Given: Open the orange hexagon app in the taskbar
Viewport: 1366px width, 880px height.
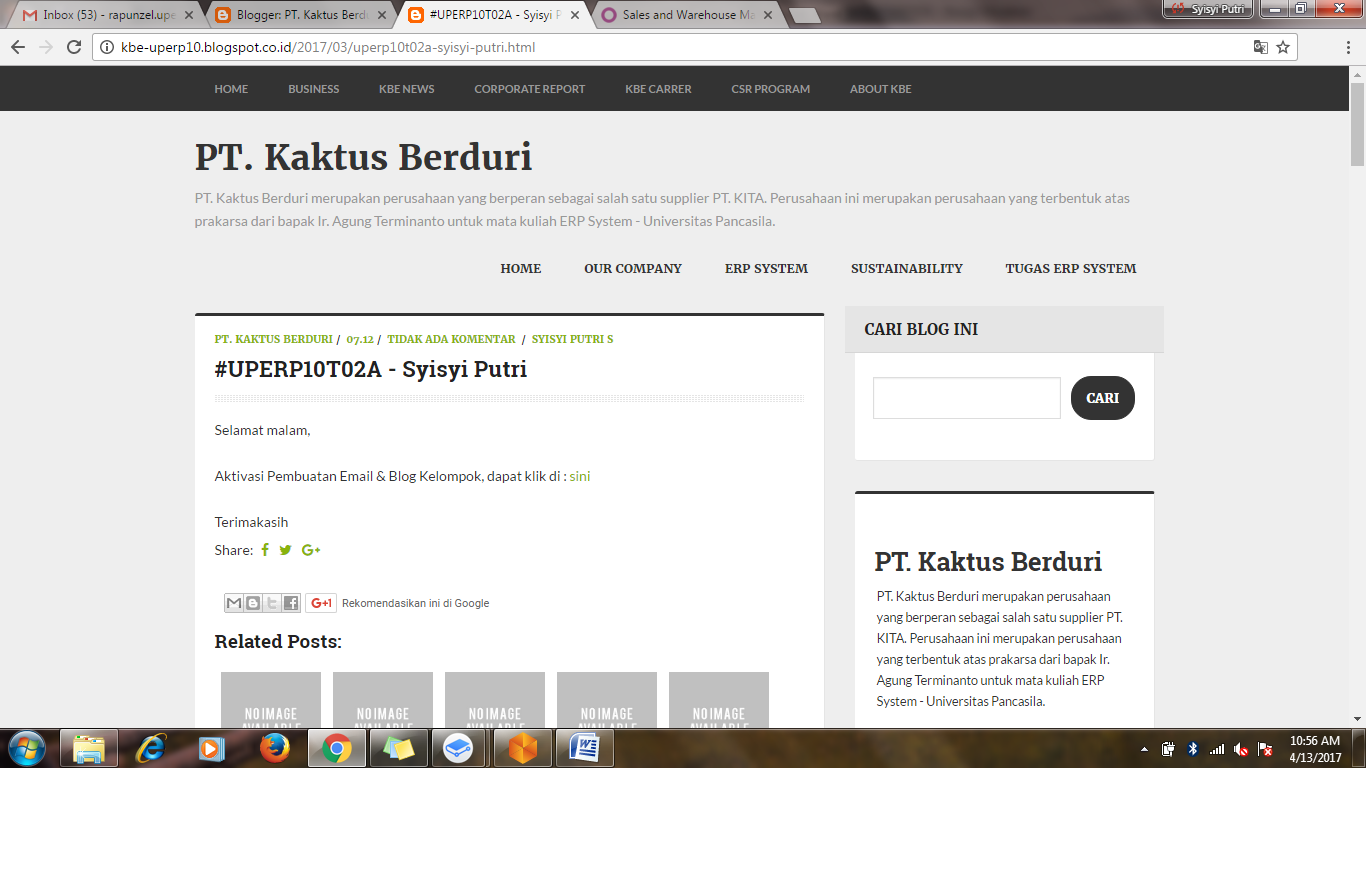Looking at the screenshot, I should pos(523,748).
